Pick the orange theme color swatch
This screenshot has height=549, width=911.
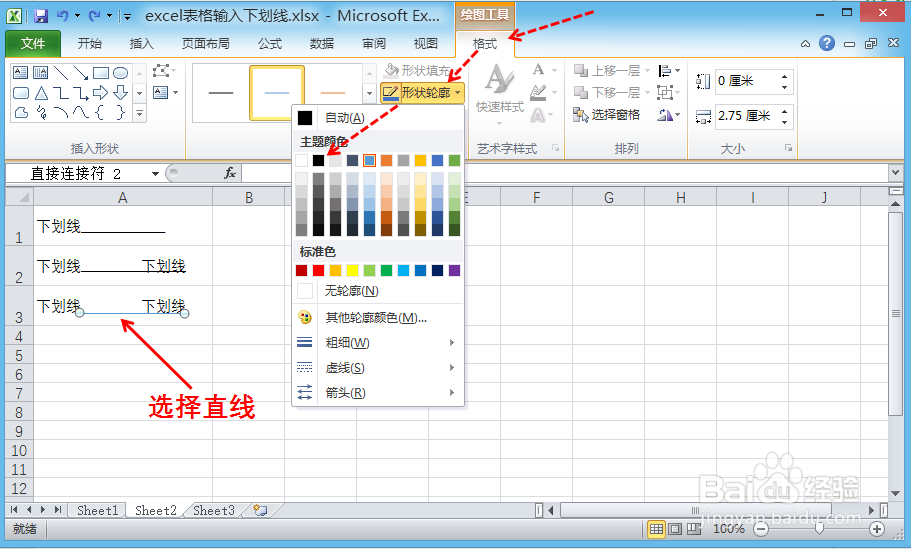coord(386,160)
